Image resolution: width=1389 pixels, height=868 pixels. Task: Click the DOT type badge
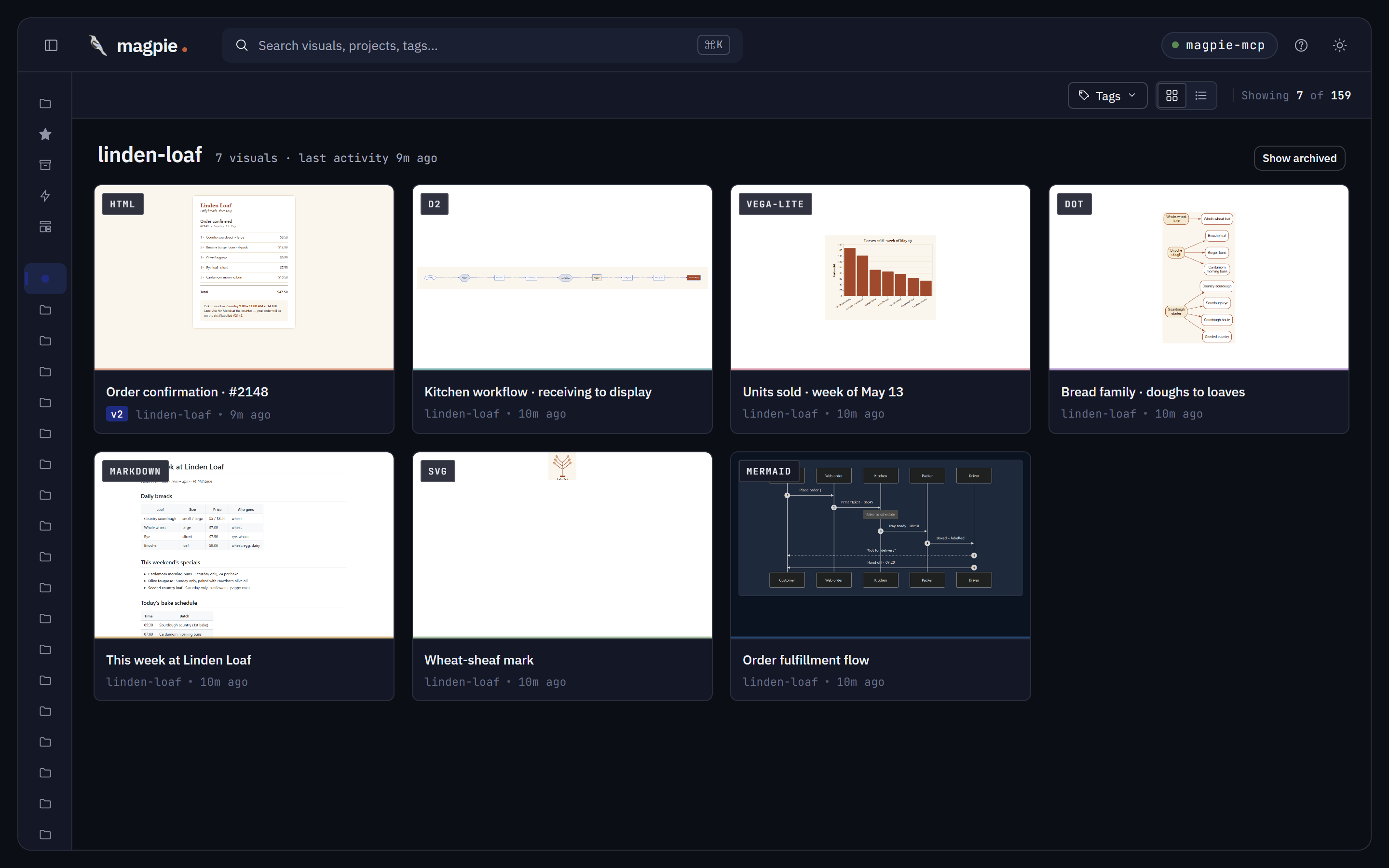(1074, 204)
